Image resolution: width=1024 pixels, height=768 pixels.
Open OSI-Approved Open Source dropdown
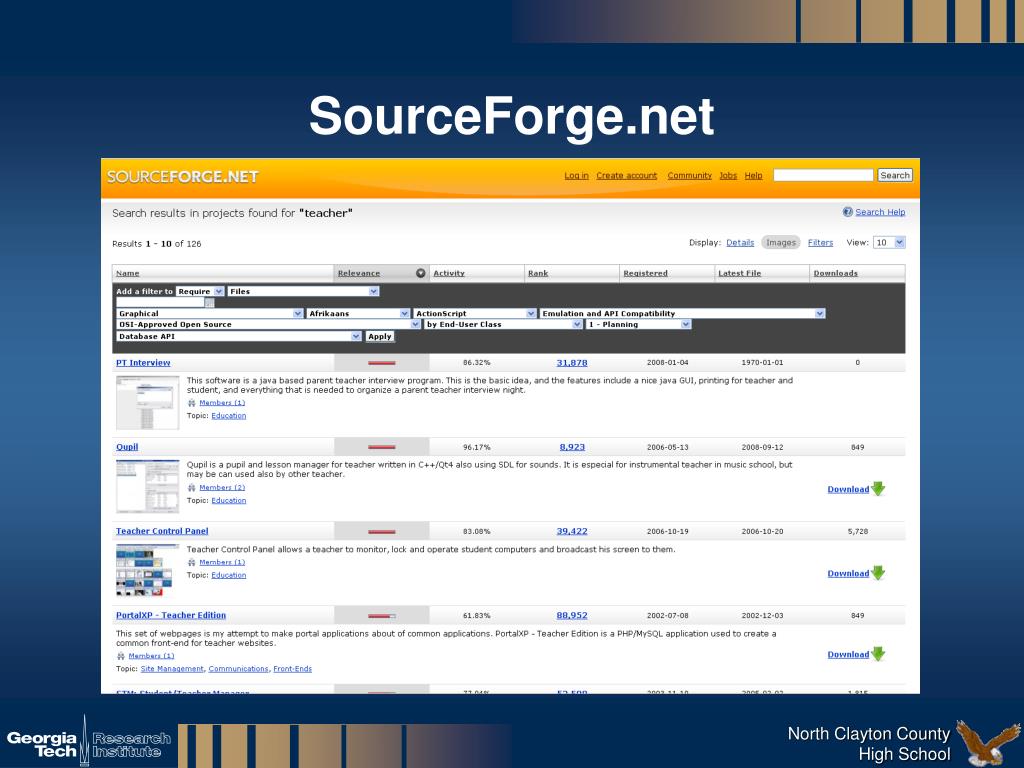268,324
